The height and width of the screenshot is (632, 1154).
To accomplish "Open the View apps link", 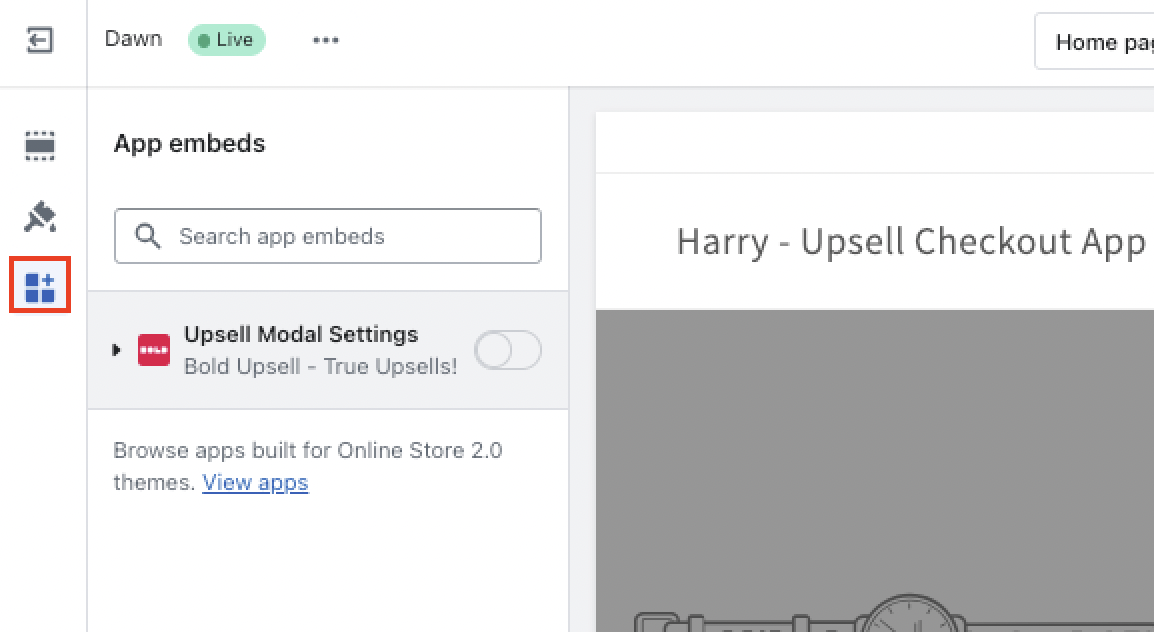I will point(255,482).
